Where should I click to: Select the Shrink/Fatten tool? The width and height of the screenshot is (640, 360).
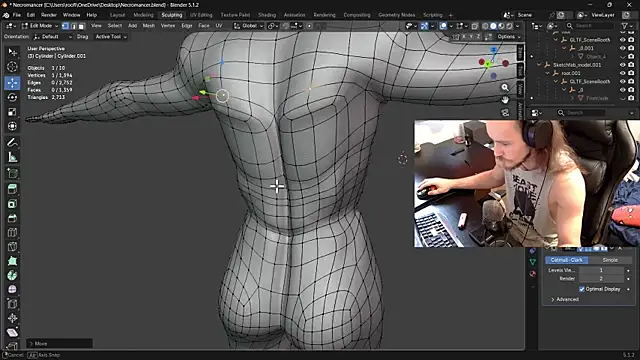click(12, 318)
